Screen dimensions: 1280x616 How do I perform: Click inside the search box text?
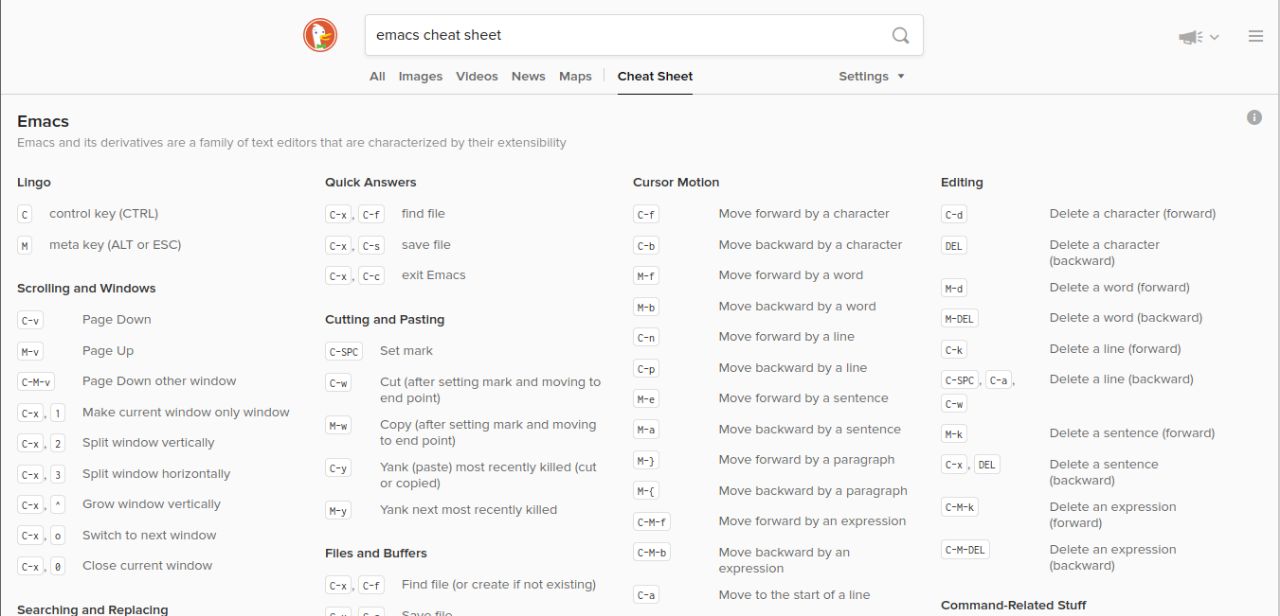(x=439, y=35)
